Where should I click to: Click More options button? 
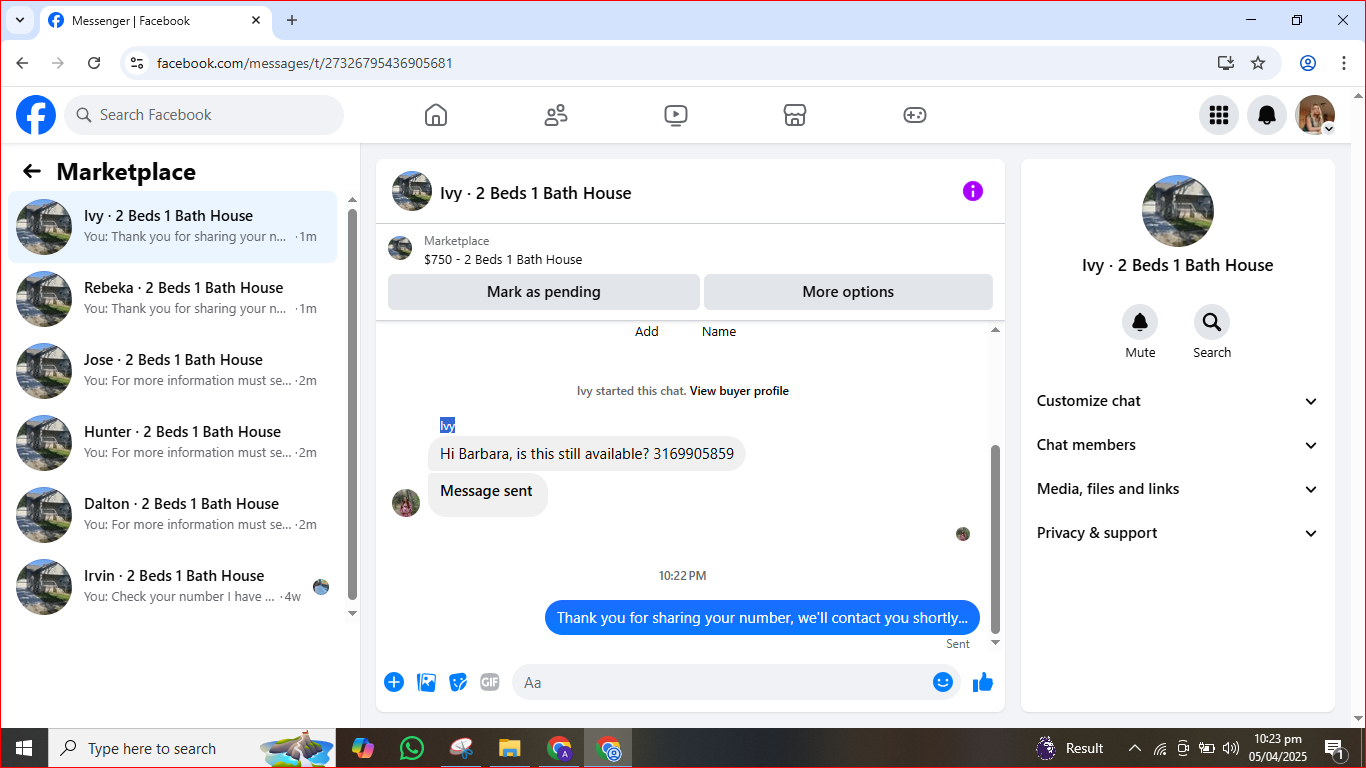click(x=848, y=292)
